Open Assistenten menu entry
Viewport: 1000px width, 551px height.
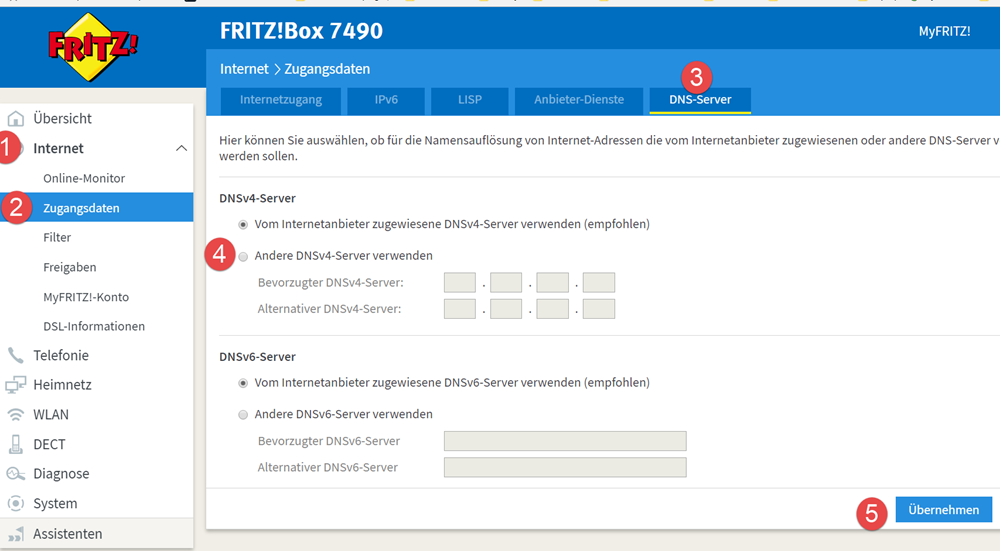coord(68,534)
